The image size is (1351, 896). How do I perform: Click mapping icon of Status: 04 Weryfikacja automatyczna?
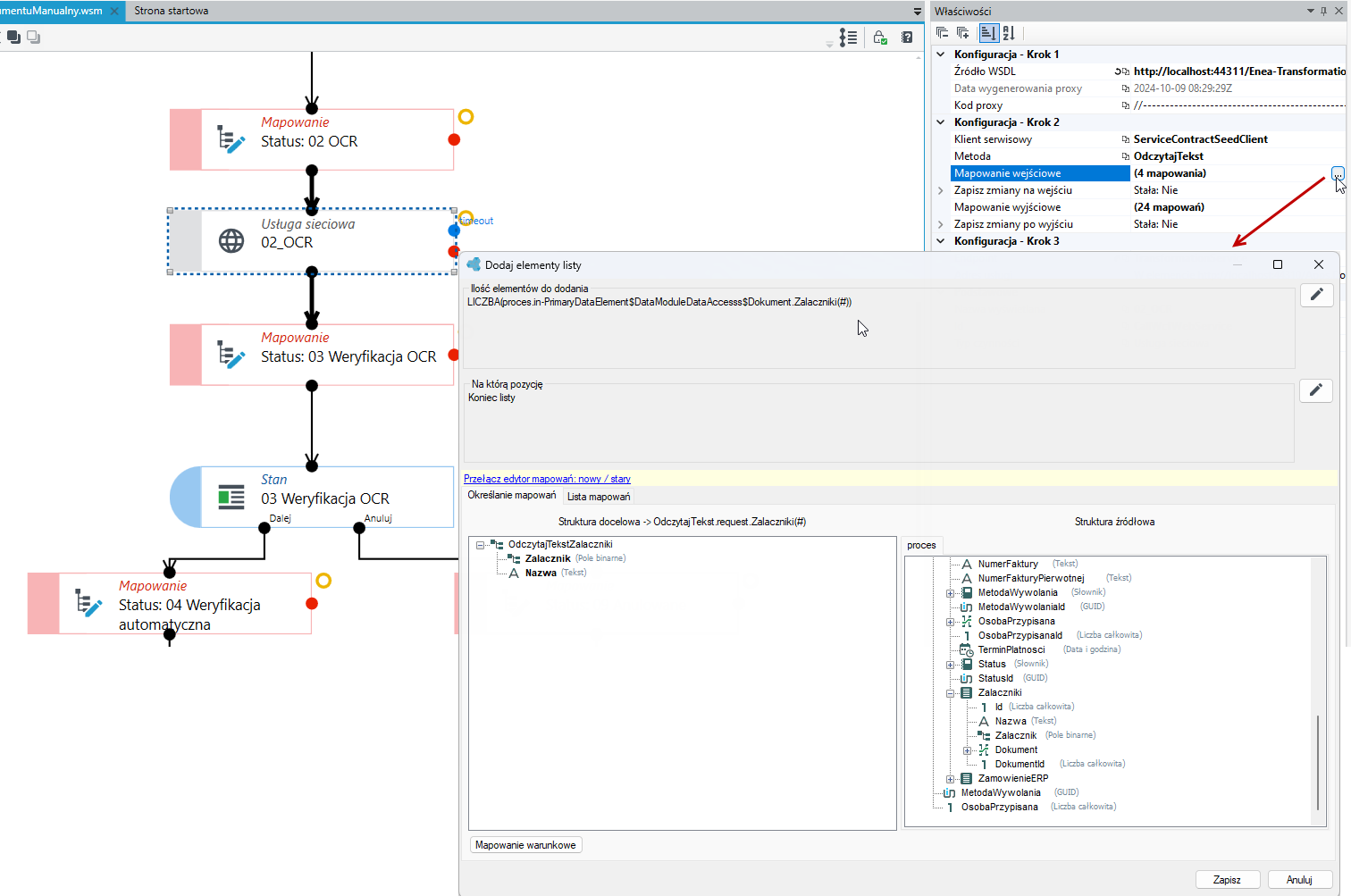tap(88, 603)
